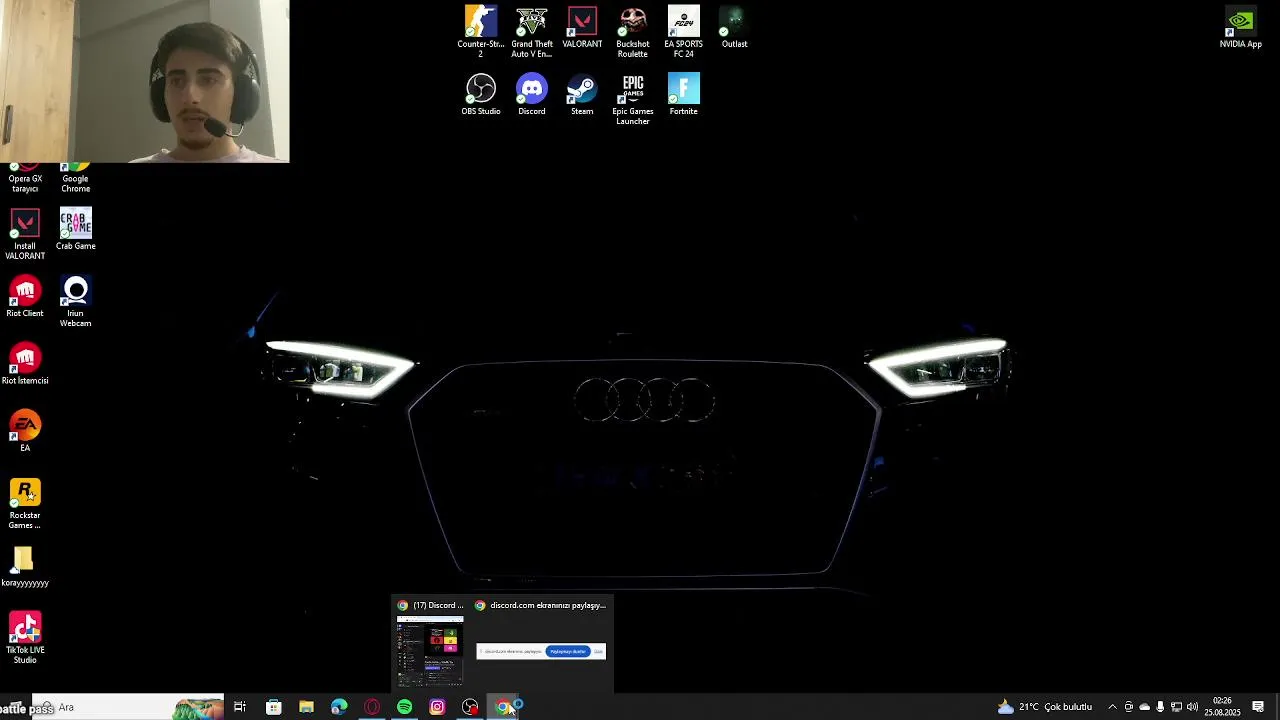
Task: Open the Crab Game desktop shortcut
Action: [76, 229]
